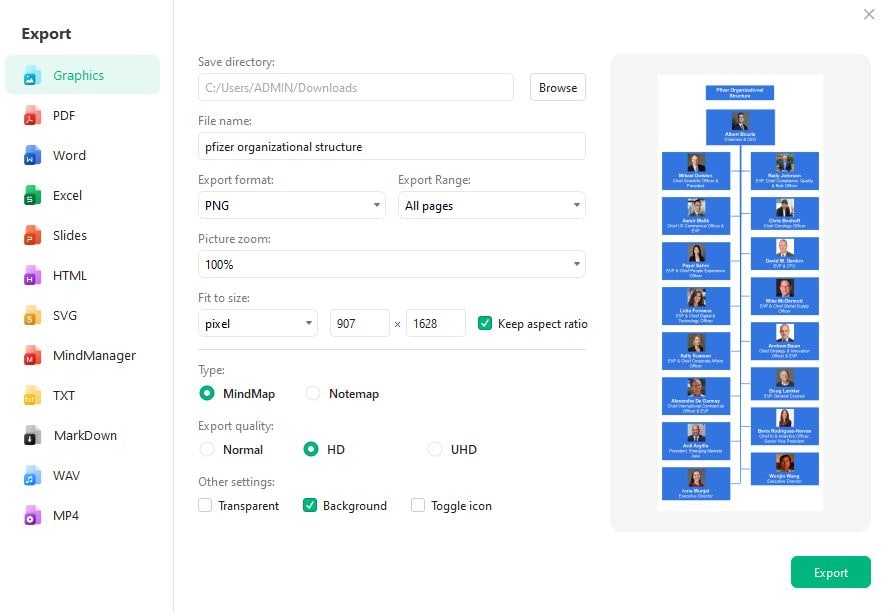Click the HTML file icon
This screenshot has height=613, width=891.
pyautogui.click(x=32, y=276)
